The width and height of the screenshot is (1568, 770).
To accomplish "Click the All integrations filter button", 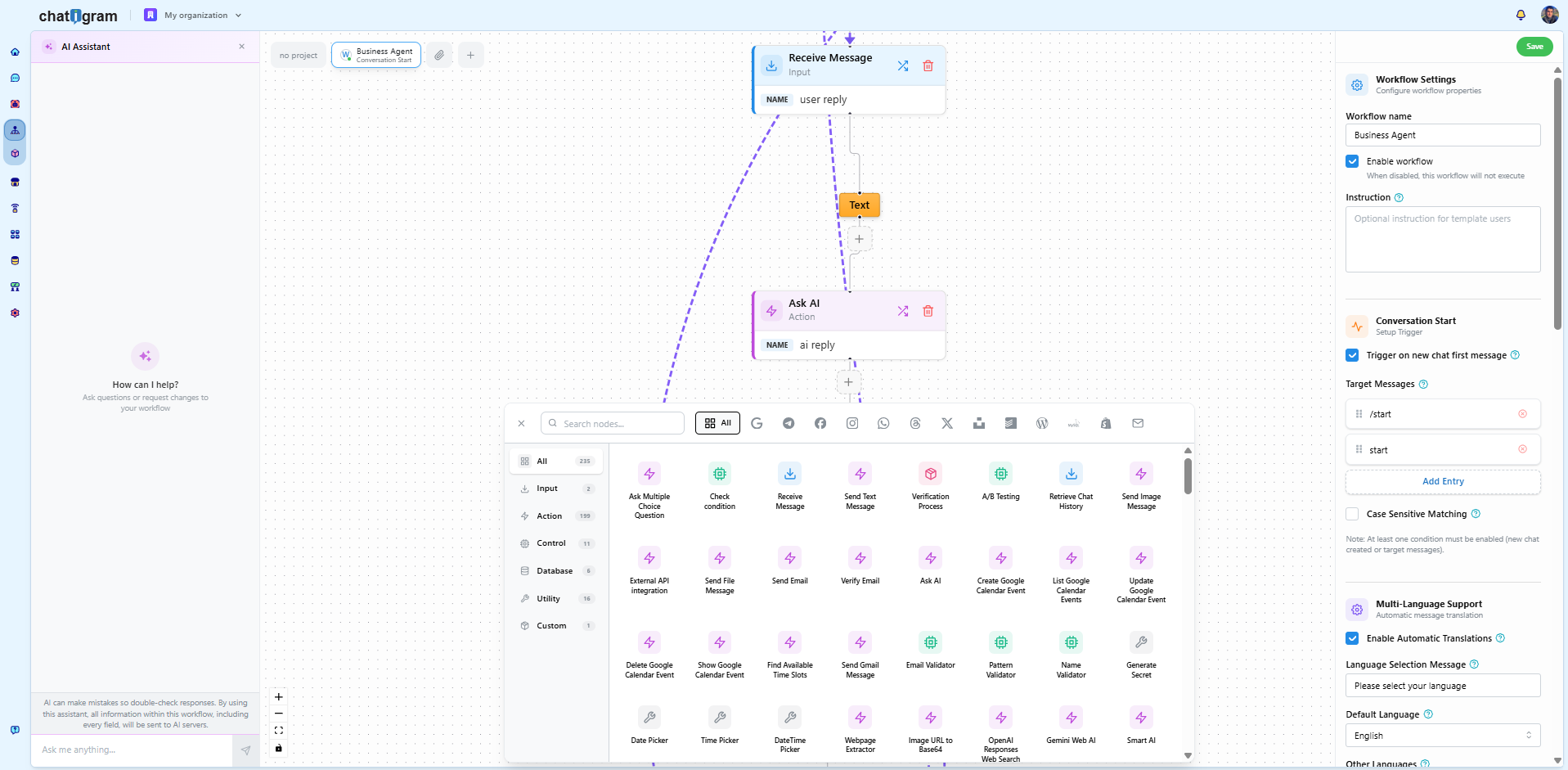I will click(x=717, y=423).
